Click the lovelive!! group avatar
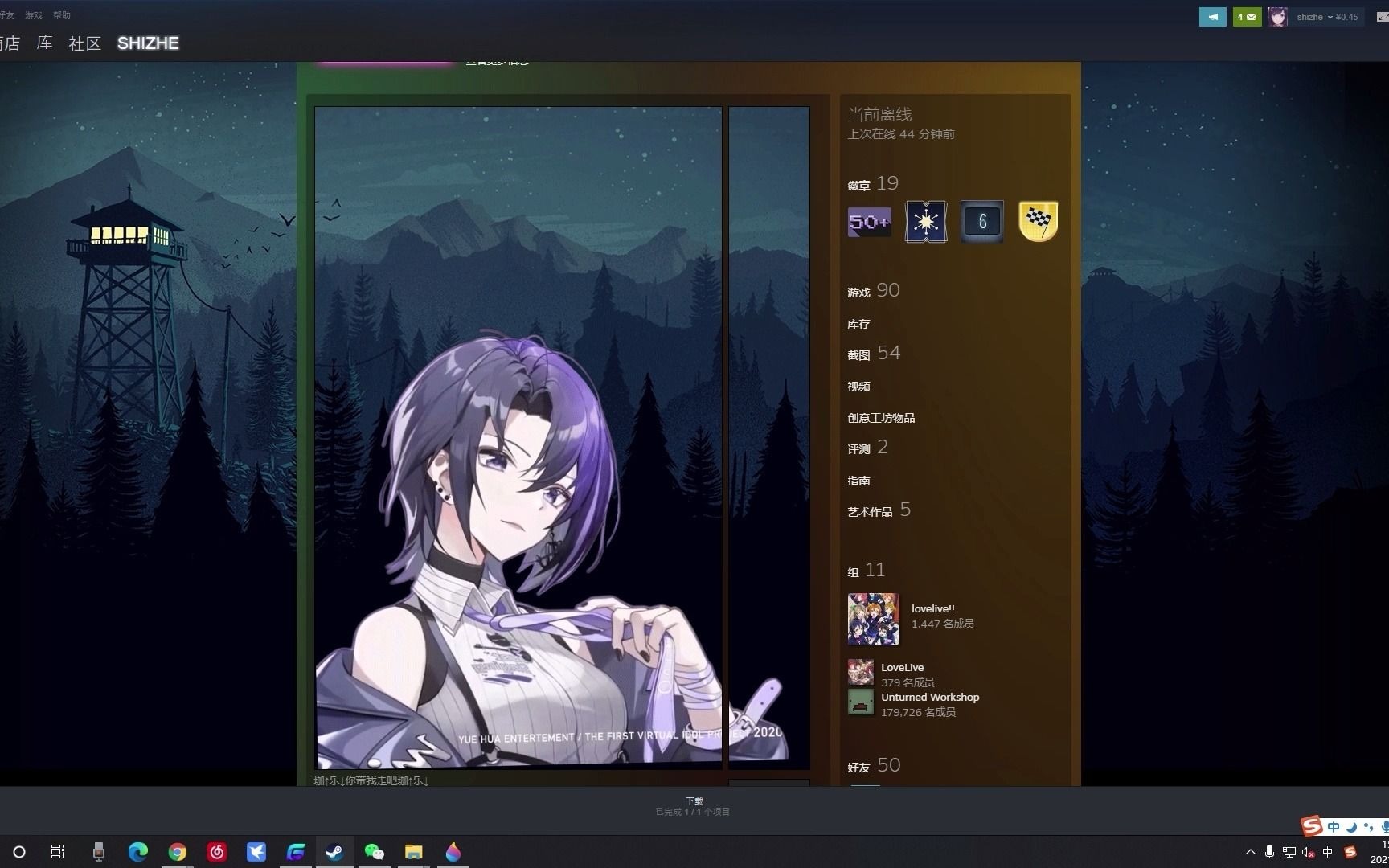Image resolution: width=1389 pixels, height=868 pixels. click(x=874, y=619)
